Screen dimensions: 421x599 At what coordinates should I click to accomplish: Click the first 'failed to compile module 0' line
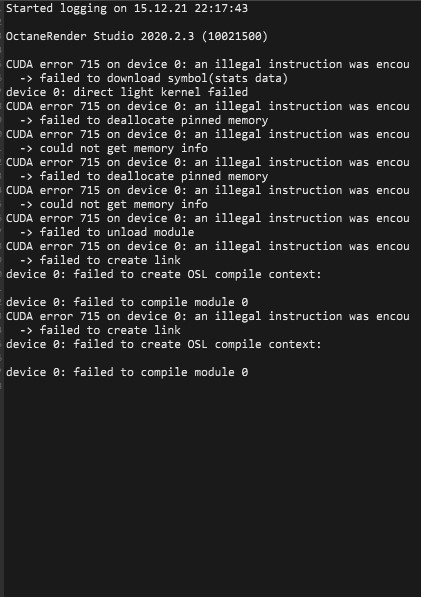127,302
